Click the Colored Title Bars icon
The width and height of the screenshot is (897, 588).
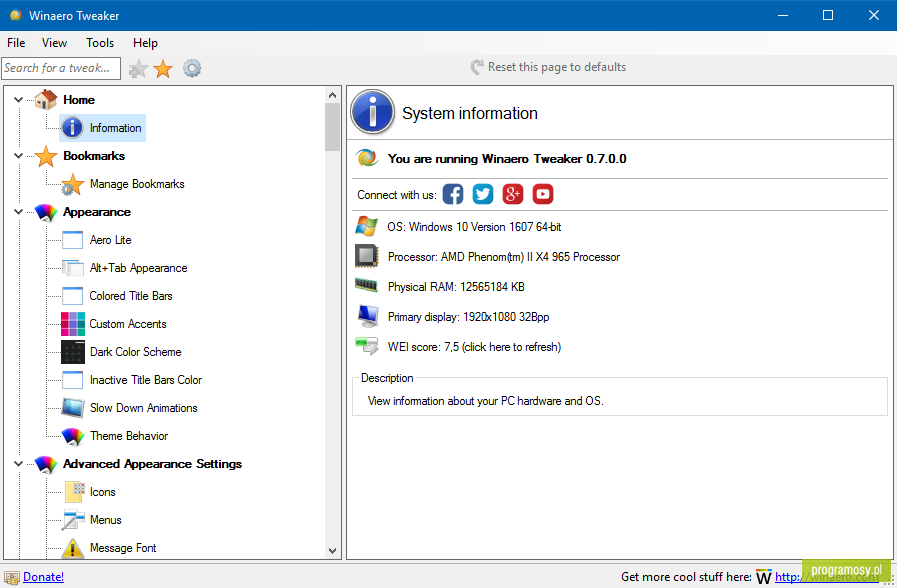coord(73,296)
